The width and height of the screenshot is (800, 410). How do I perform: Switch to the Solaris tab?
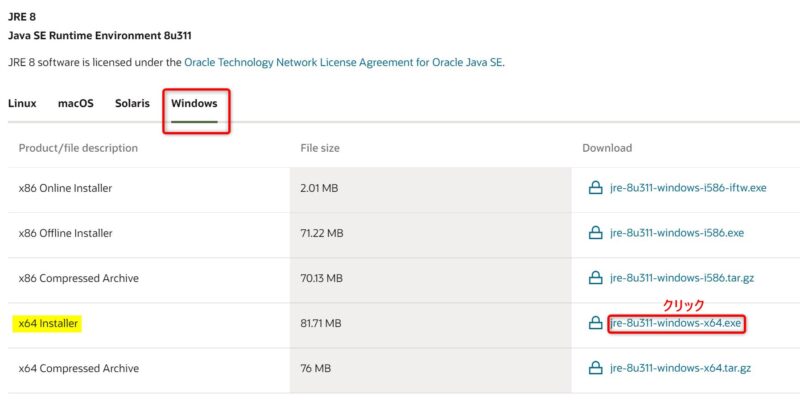[132, 103]
